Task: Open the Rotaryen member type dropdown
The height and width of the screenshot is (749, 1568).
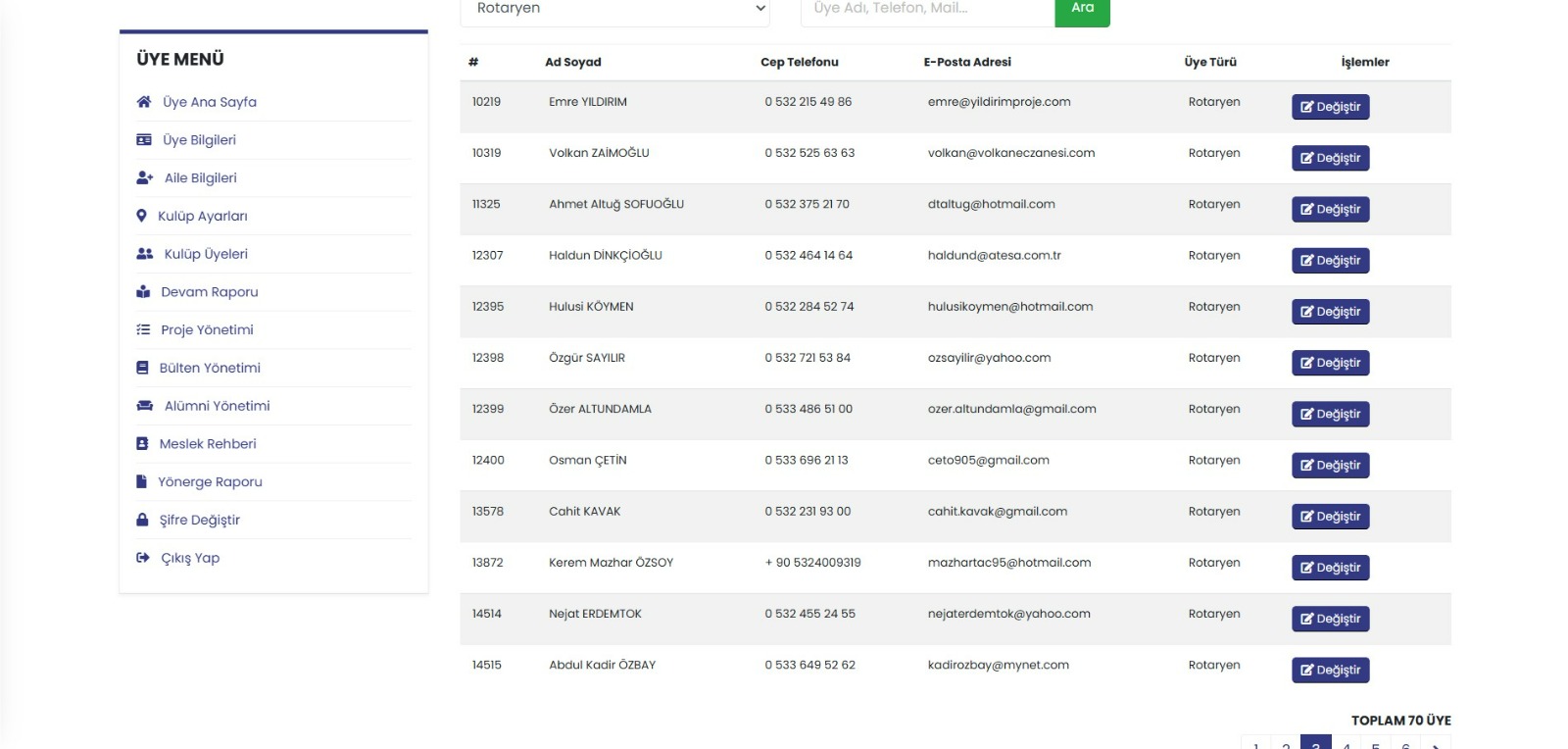Action: tap(614, 9)
